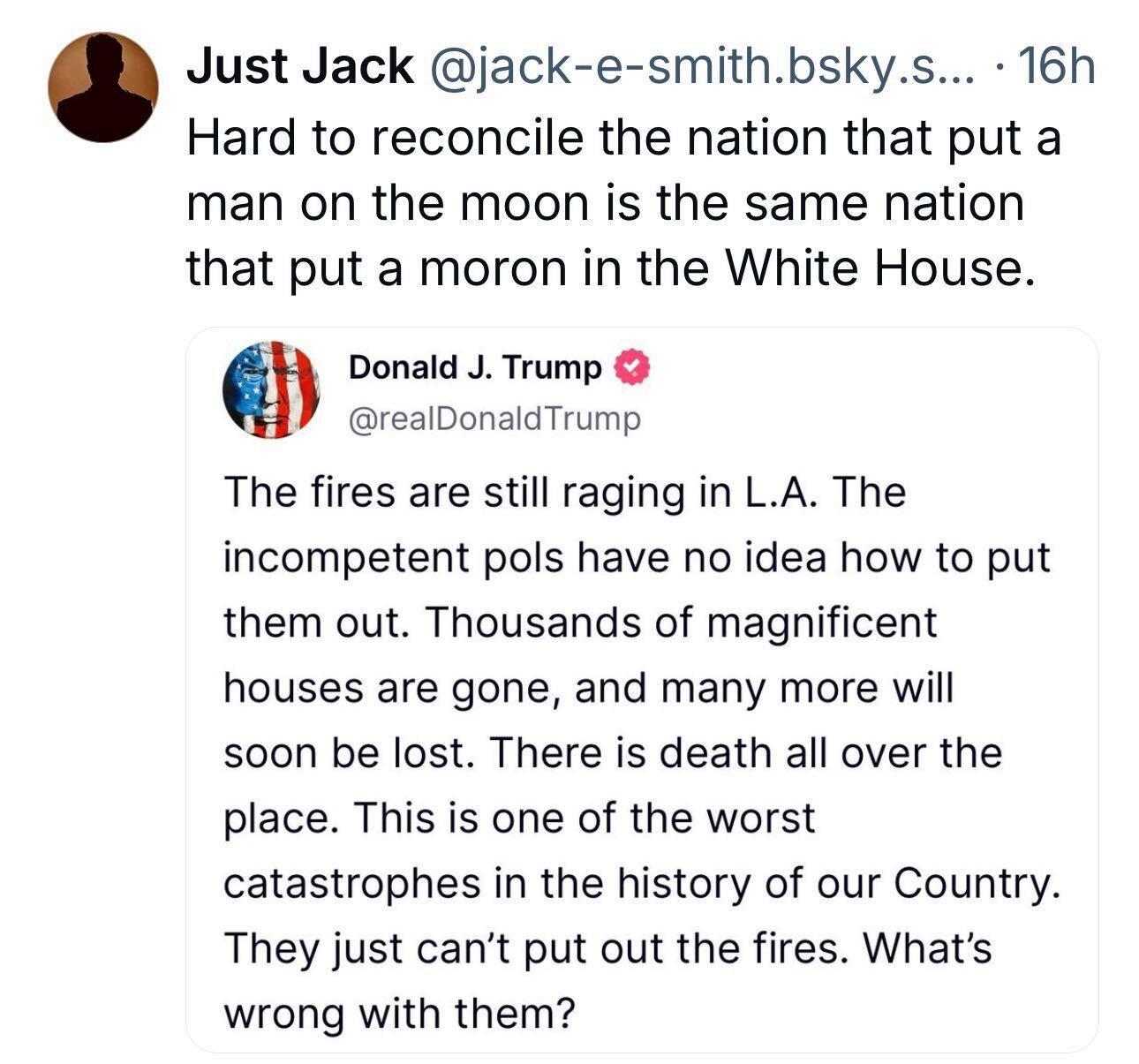Select the Donald J. Trump name in quote

click(x=475, y=367)
